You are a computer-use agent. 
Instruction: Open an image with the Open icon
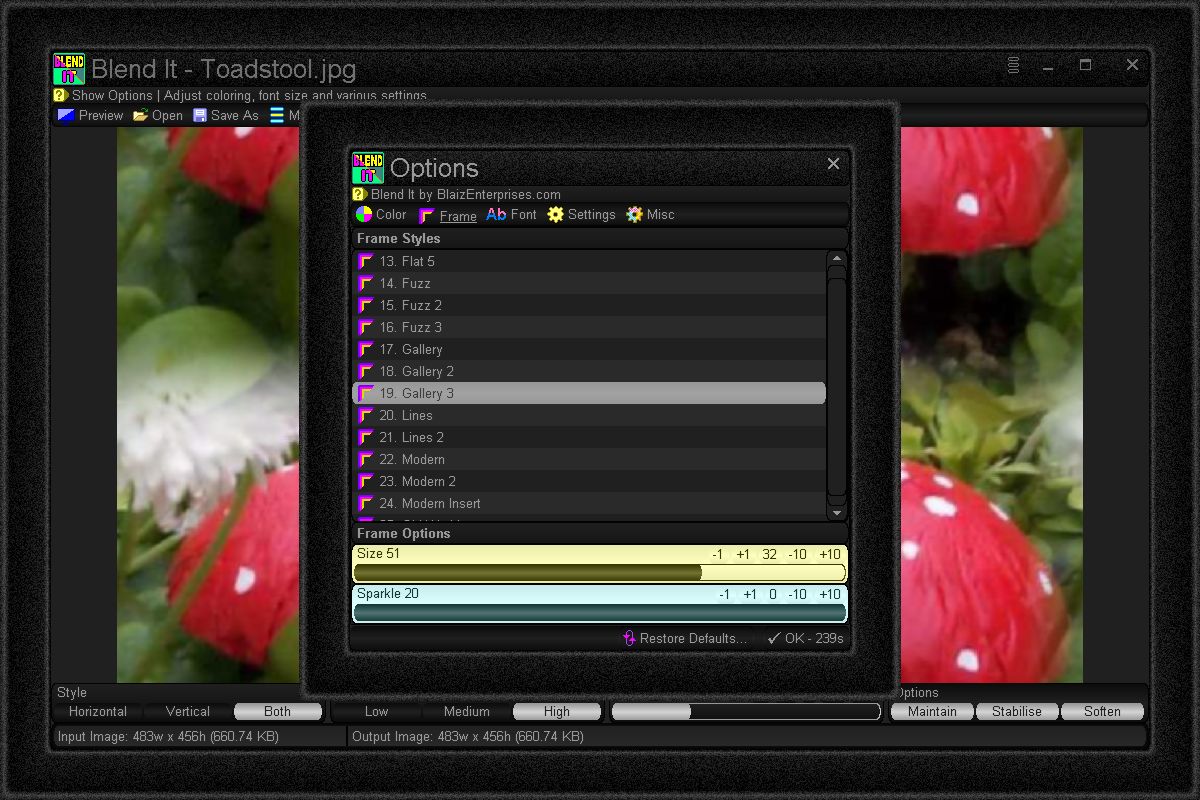(x=141, y=115)
